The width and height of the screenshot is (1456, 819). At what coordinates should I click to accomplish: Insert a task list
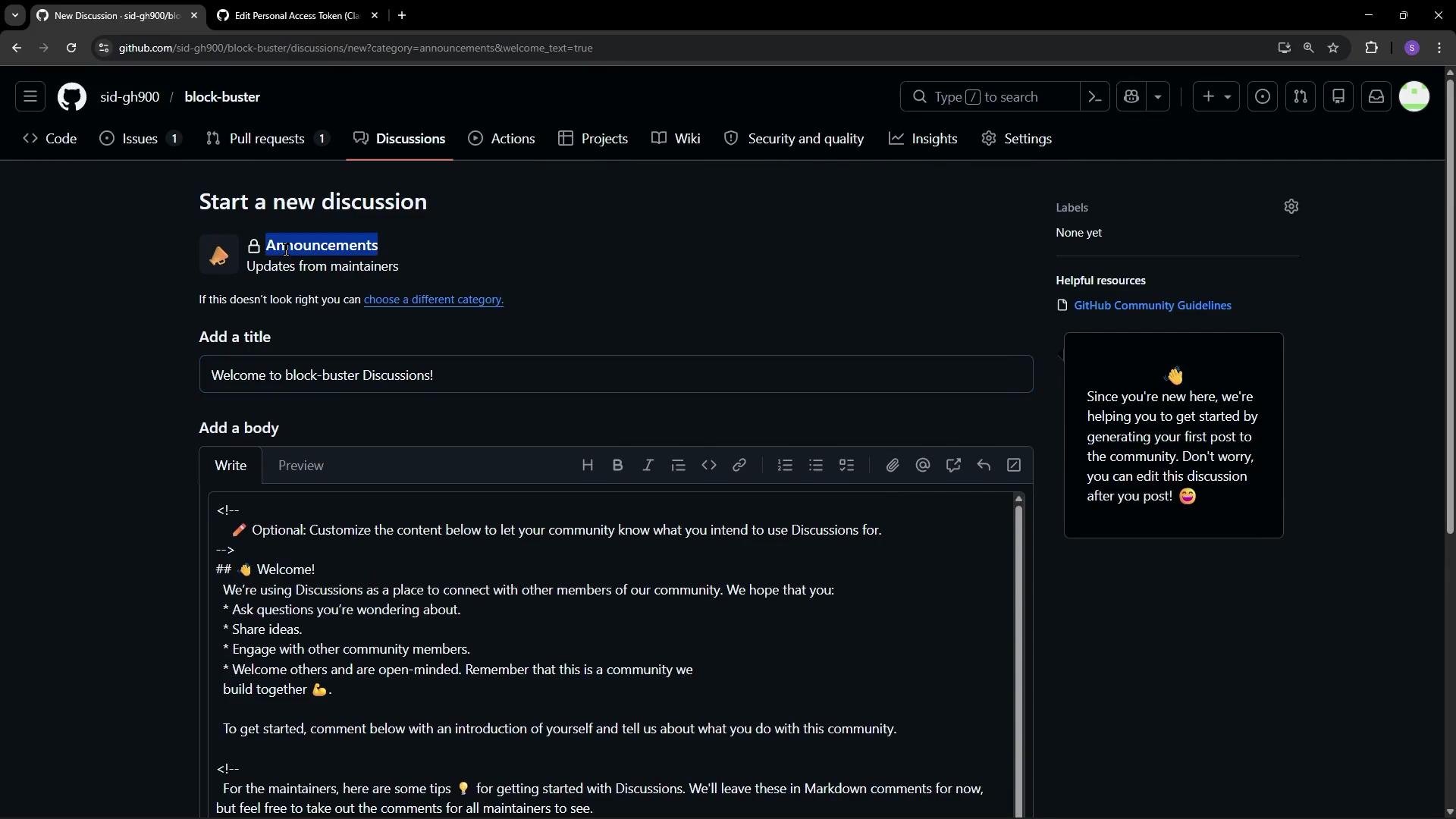tap(846, 466)
